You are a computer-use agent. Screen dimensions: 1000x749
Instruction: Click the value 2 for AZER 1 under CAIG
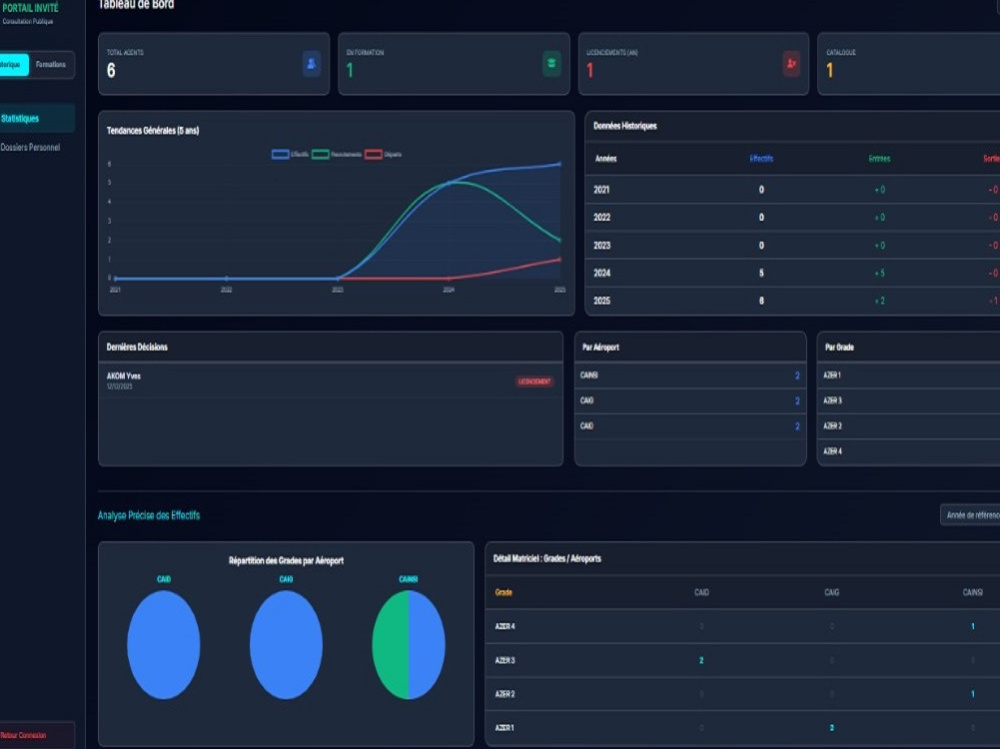pos(832,728)
